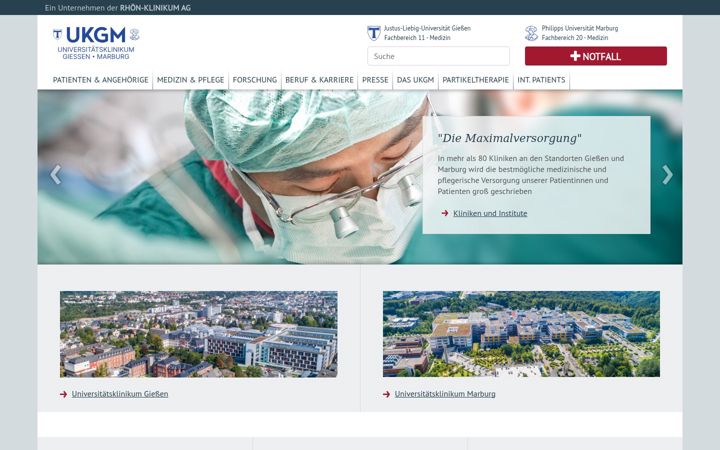The image size is (720, 450).
Task: Open the Int. Patients menu
Action: (x=541, y=80)
